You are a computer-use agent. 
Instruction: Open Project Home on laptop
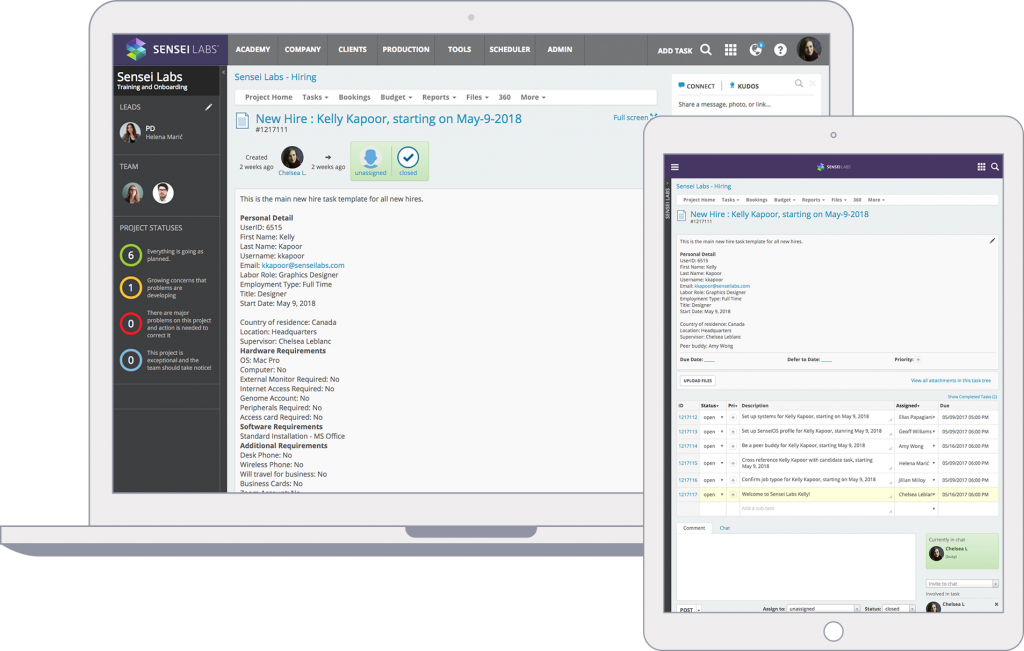tap(268, 97)
